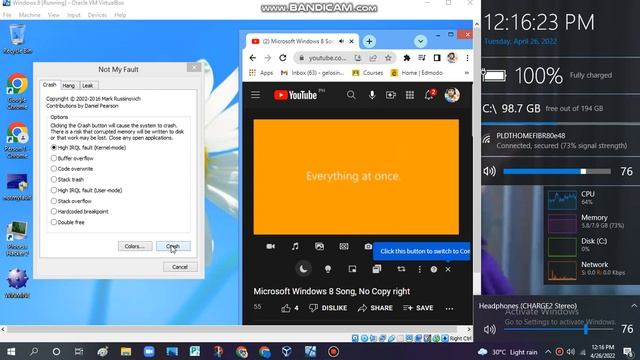Image resolution: width=640 pixels, height=360 pixels.
Task: Toggle dark mode moon icon below video
Action: [x=303, y=269]
